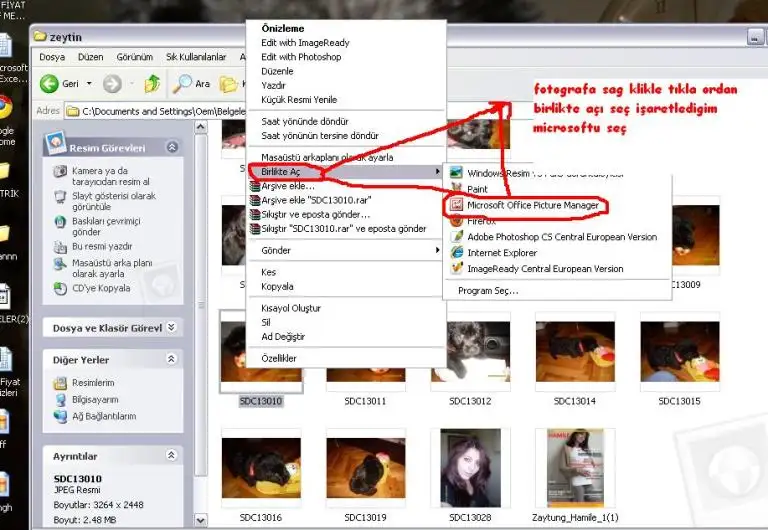The image size is (768, 530).
Task: Open the Ara search tool
Action: (x=192, y=84)
